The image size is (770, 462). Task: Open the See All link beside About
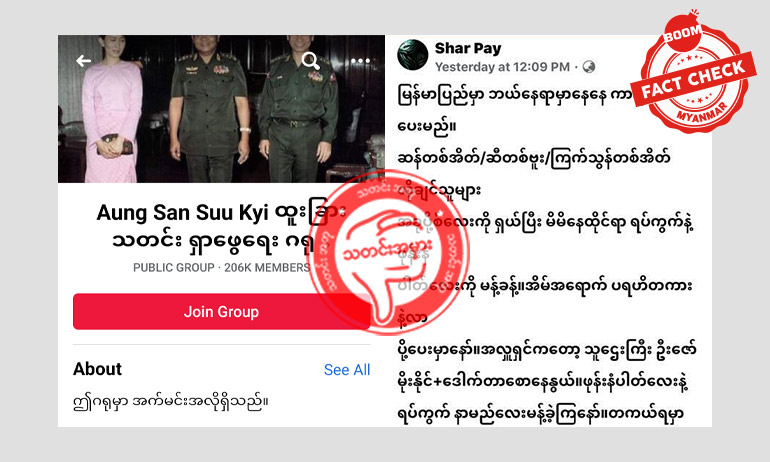(x=347, y=370)
